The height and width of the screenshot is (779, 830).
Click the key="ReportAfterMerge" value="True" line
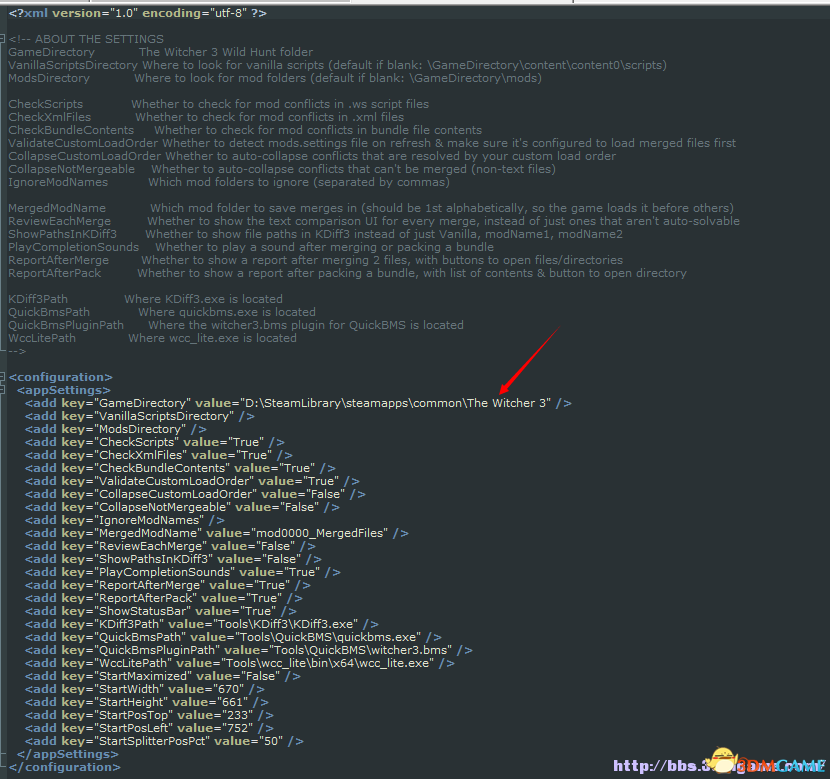168,585
